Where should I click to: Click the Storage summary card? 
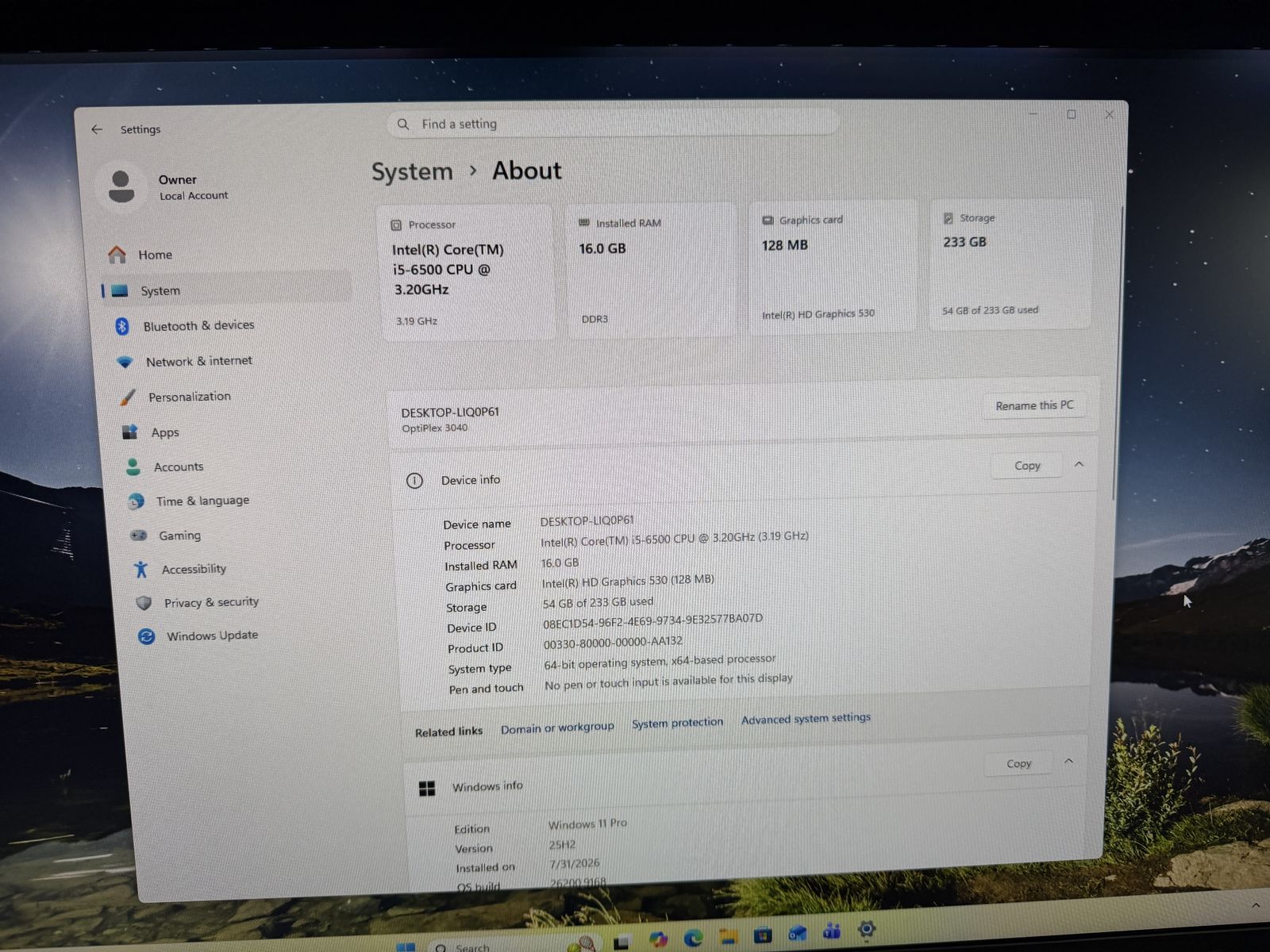[1010, 264]
